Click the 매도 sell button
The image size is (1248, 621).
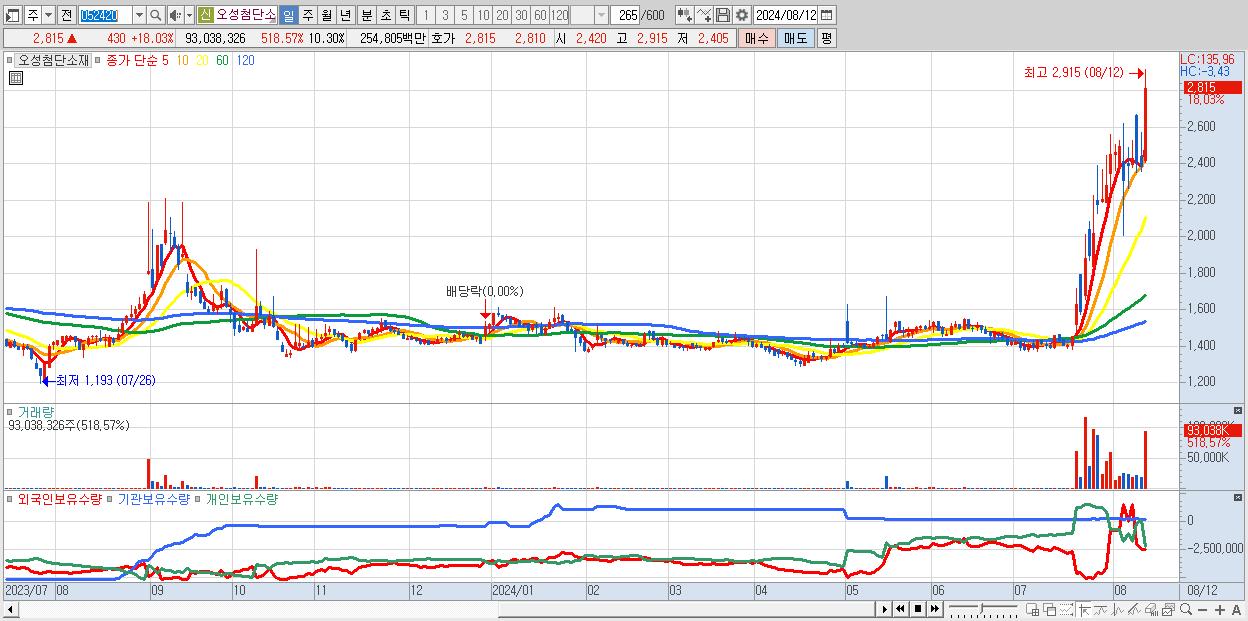pyautogui.click(x=795, y=38)
